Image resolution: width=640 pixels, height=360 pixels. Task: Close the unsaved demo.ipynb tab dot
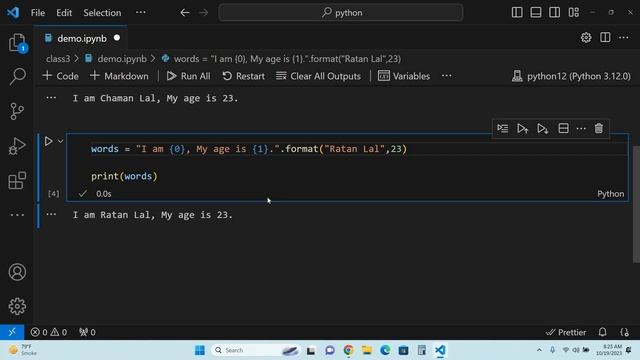click(117, 38)
